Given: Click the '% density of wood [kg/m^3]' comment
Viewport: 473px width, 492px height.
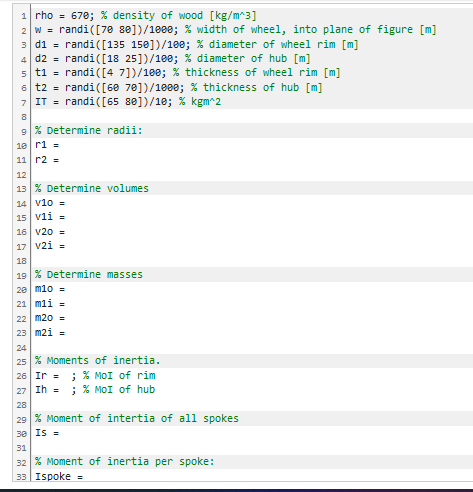Looking at the screenshot, I should (179, 16).
